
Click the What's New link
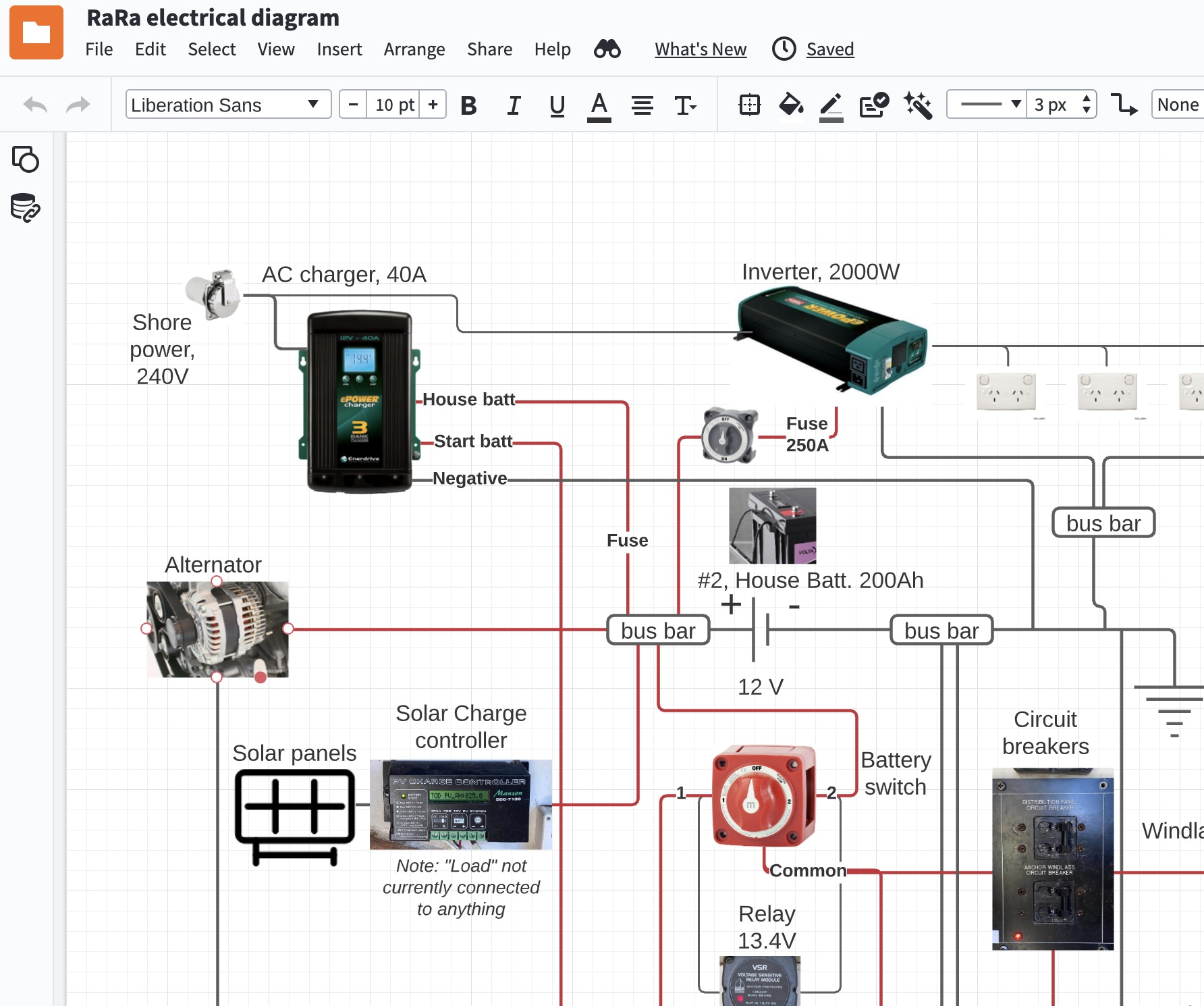click(701, 49)
